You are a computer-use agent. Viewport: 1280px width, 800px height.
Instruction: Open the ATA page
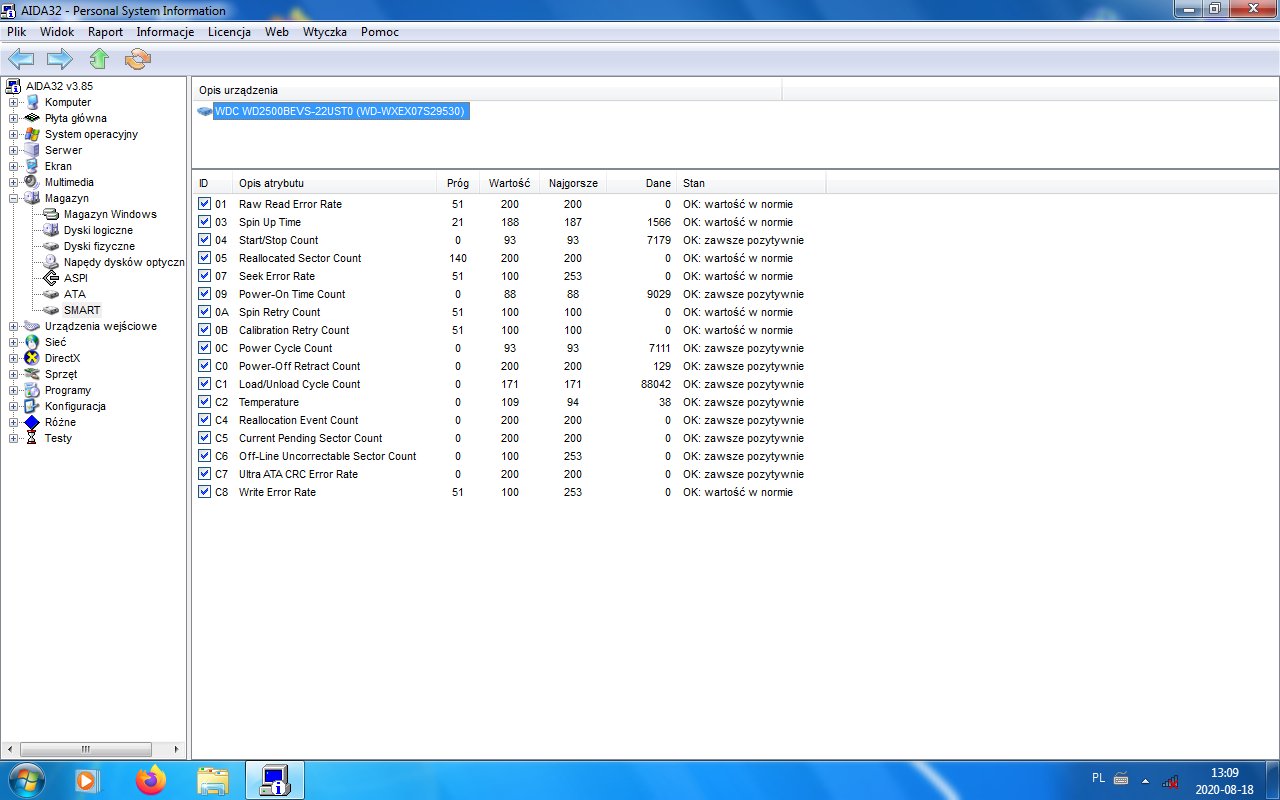pos(75,294)
